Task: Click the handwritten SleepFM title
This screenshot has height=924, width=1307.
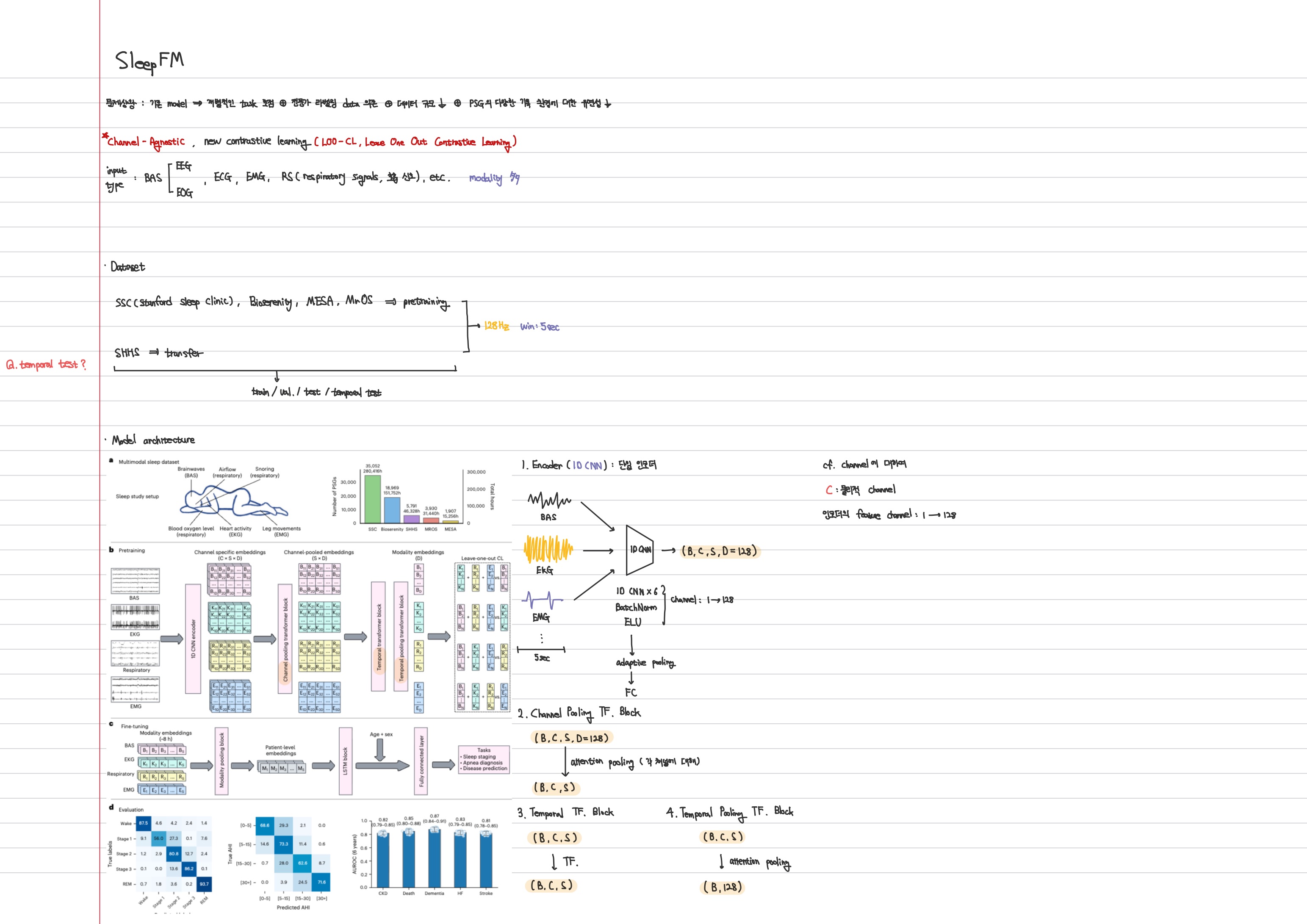Action: click(149, 61)
